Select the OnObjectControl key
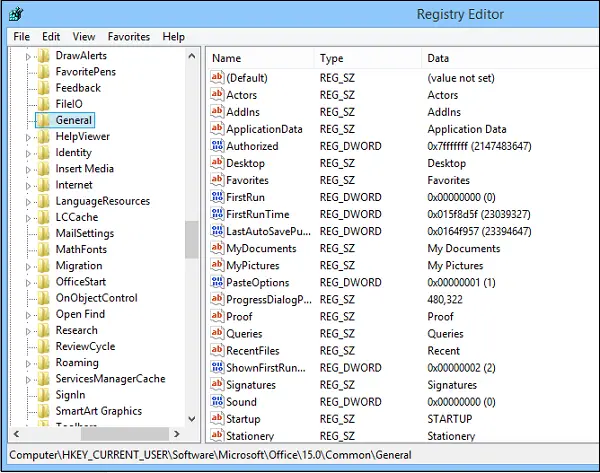Screen dimensions: 600x473 coord(96,298)
